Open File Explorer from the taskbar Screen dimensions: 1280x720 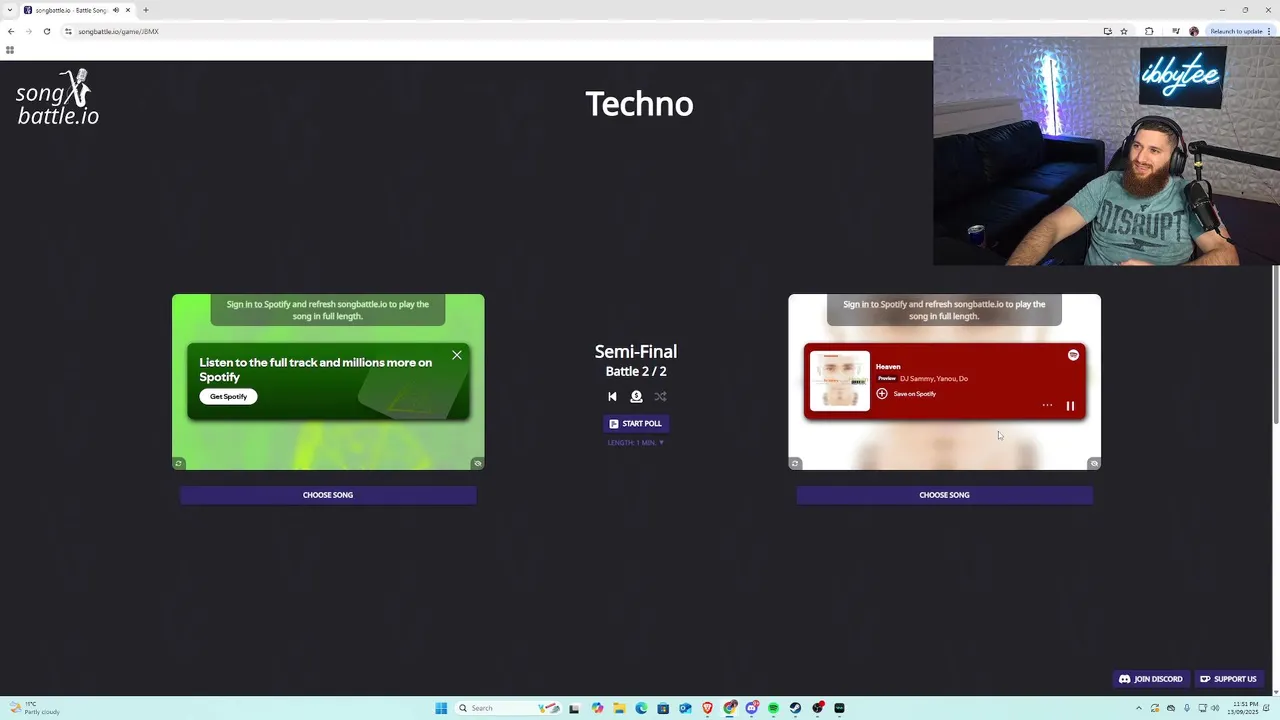point(619,708)
